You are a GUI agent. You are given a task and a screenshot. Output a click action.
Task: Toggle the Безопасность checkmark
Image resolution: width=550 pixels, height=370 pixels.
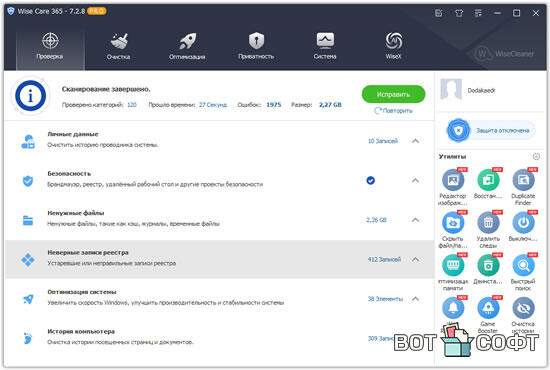[x=370, y=180]
